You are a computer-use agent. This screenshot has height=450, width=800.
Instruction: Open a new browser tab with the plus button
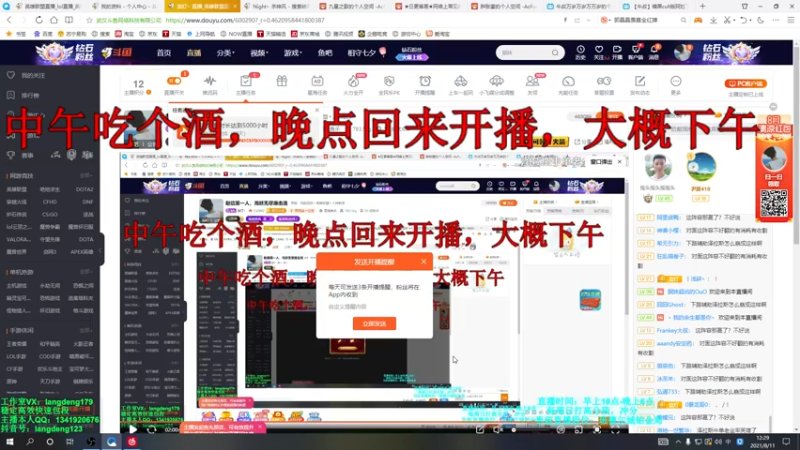click(x=702, y=6)
